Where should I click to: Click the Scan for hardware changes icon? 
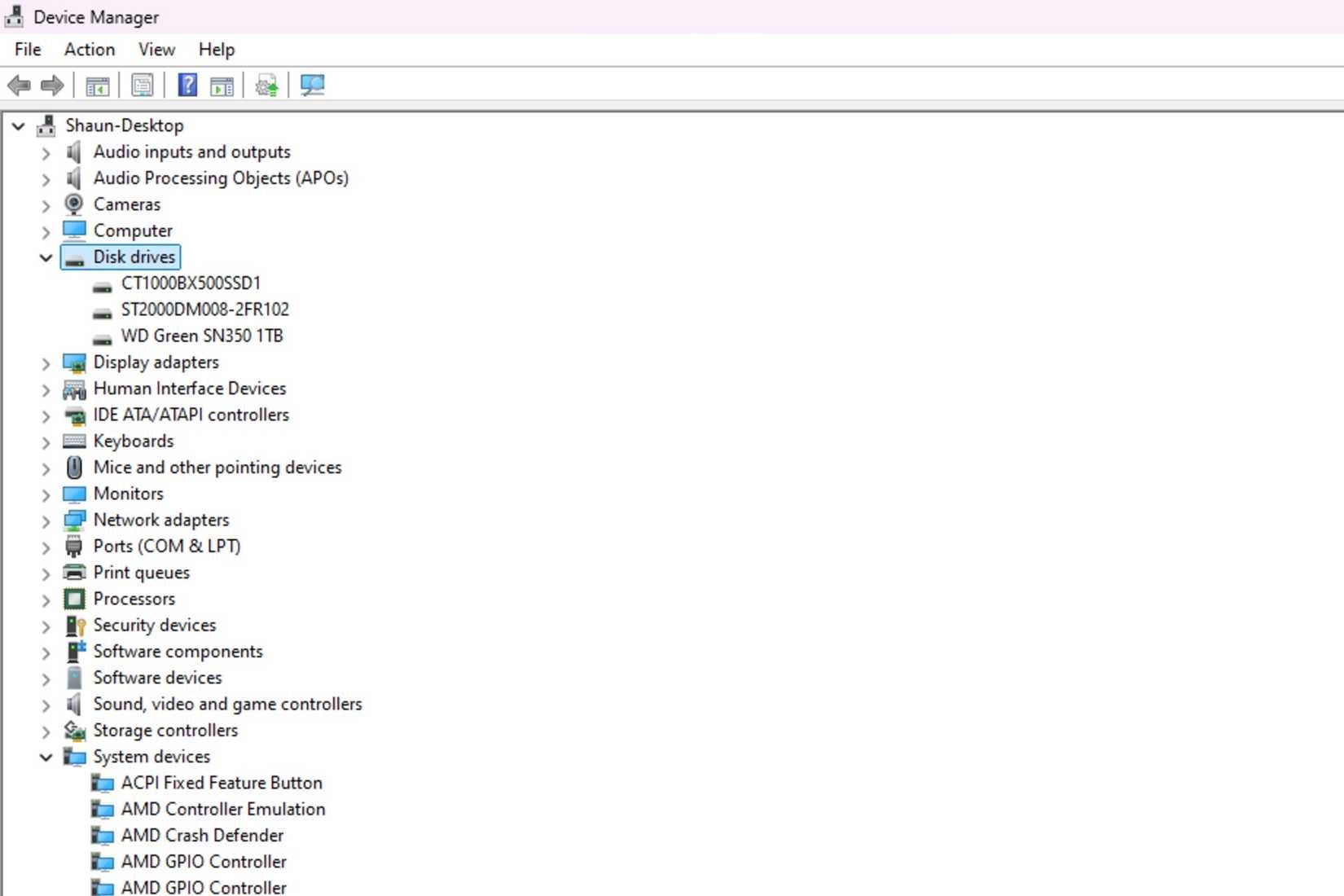pyautogui.click(x=312, y=86)
